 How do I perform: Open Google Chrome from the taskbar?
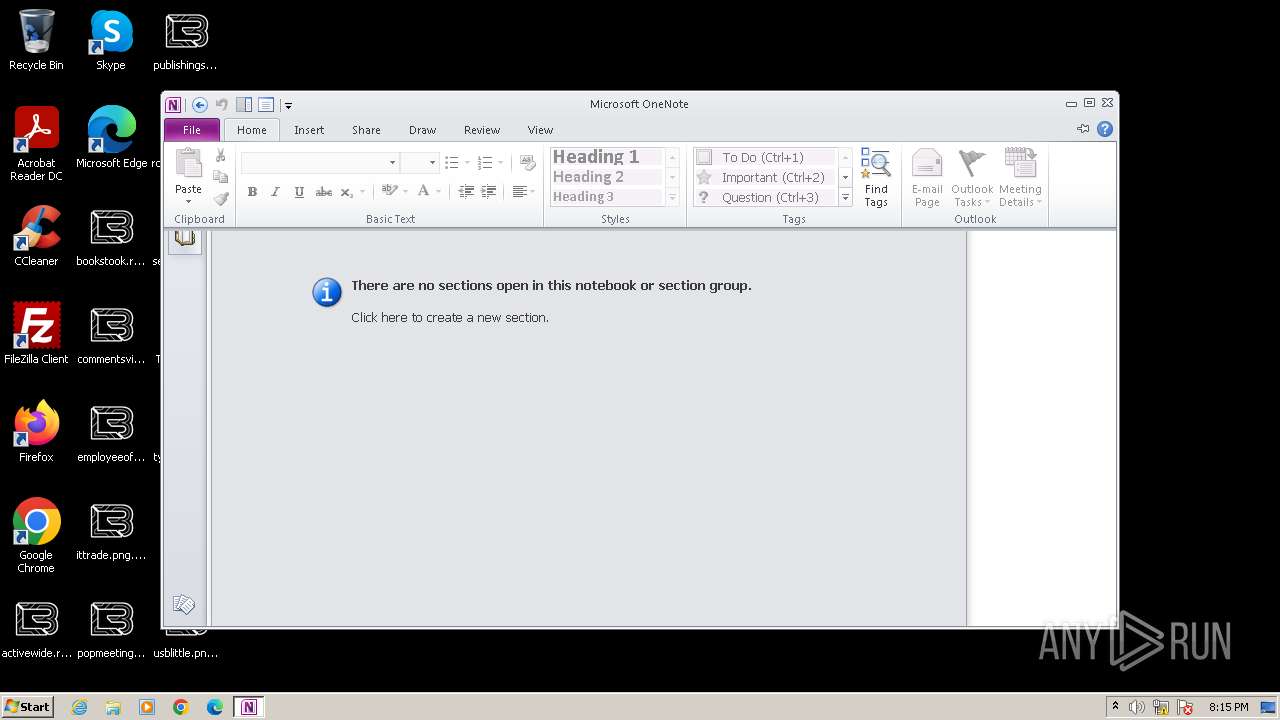181,707
